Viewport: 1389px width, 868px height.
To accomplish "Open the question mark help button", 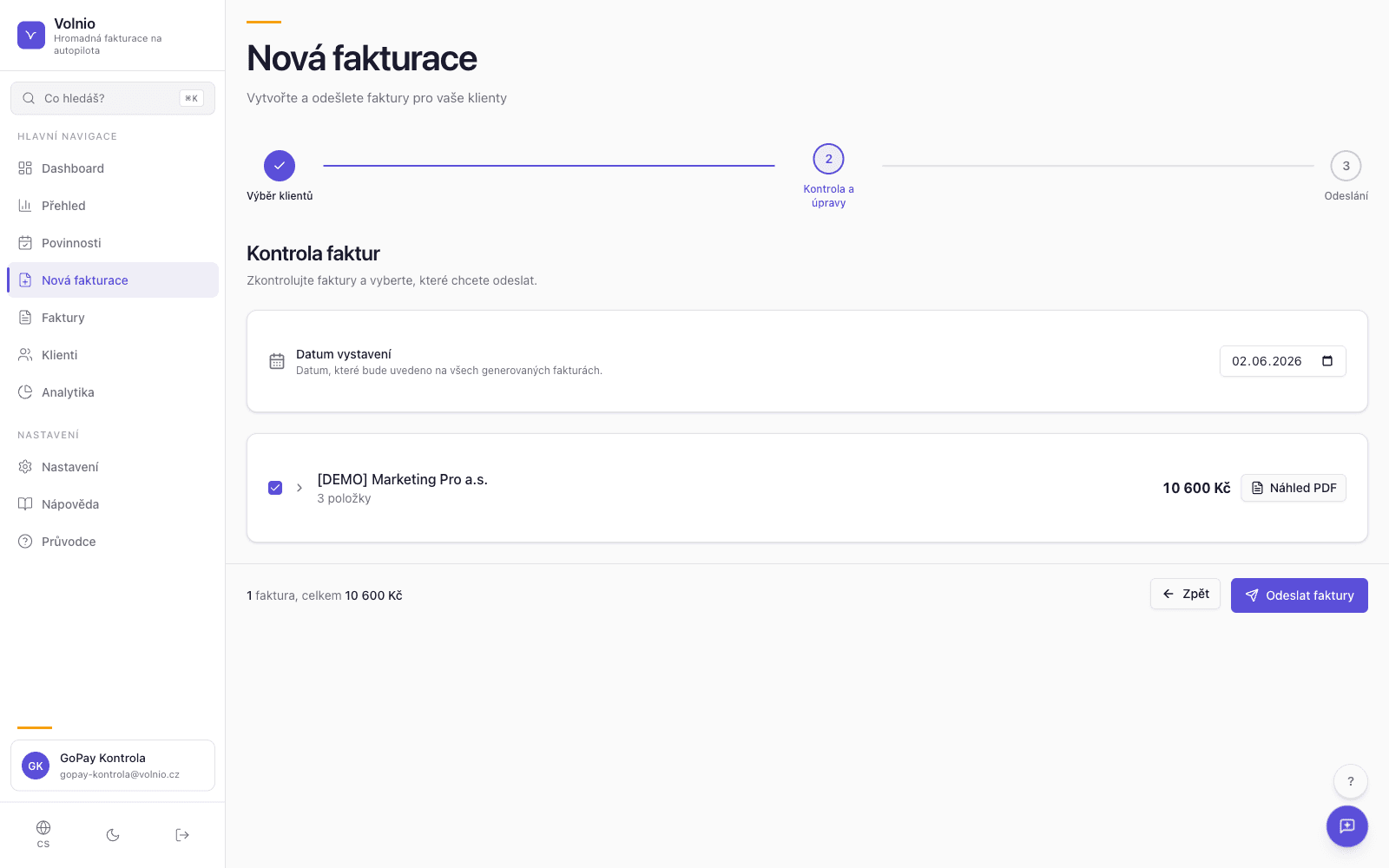I will (x=1351, y=781).
